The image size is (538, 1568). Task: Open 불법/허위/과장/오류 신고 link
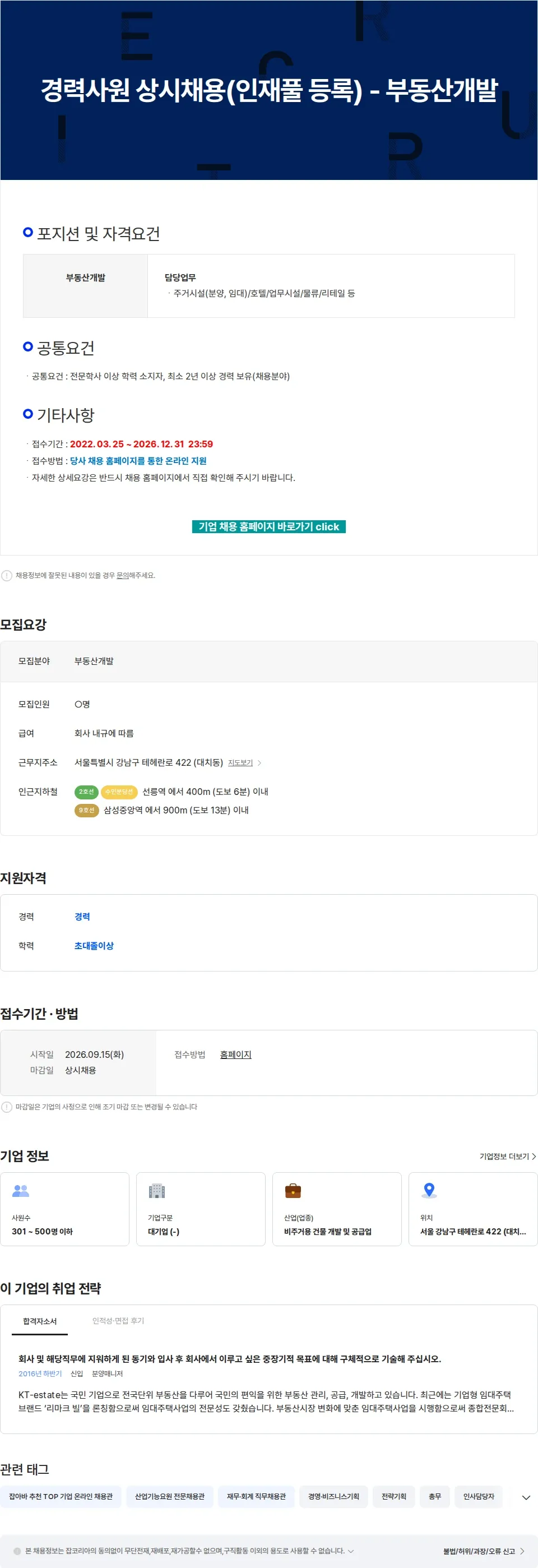tap(484, 1551)
